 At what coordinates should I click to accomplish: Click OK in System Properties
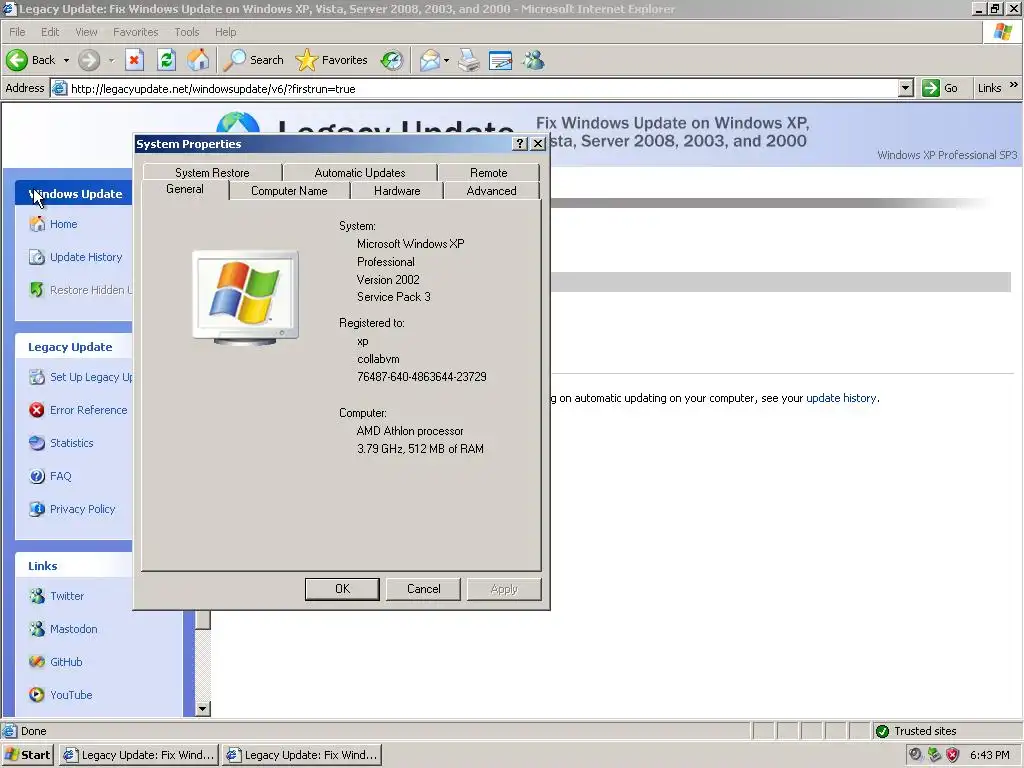(x=342, y=589)
